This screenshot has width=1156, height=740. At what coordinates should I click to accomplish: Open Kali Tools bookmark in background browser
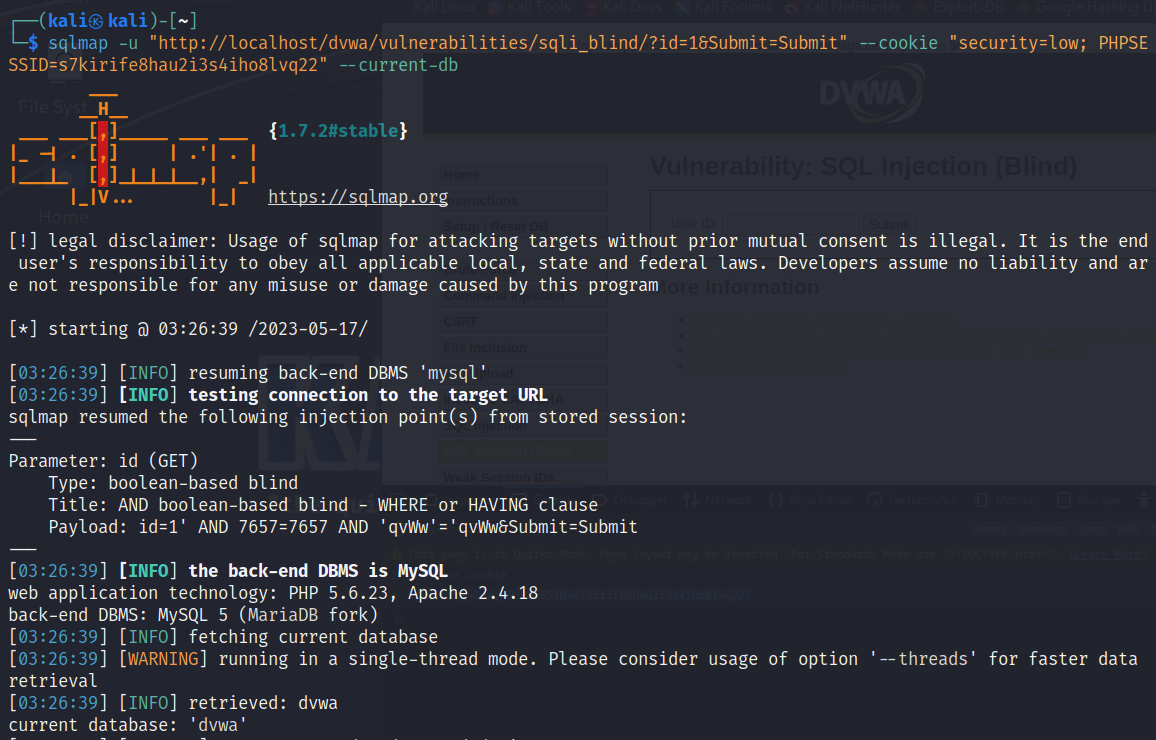(531, 7)
